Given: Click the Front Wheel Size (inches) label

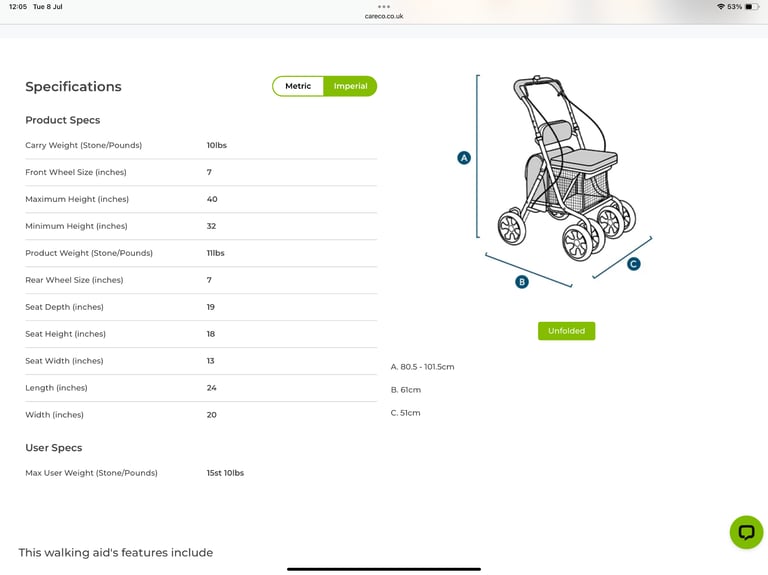Looking at the screenshot, I should [76, 172].
